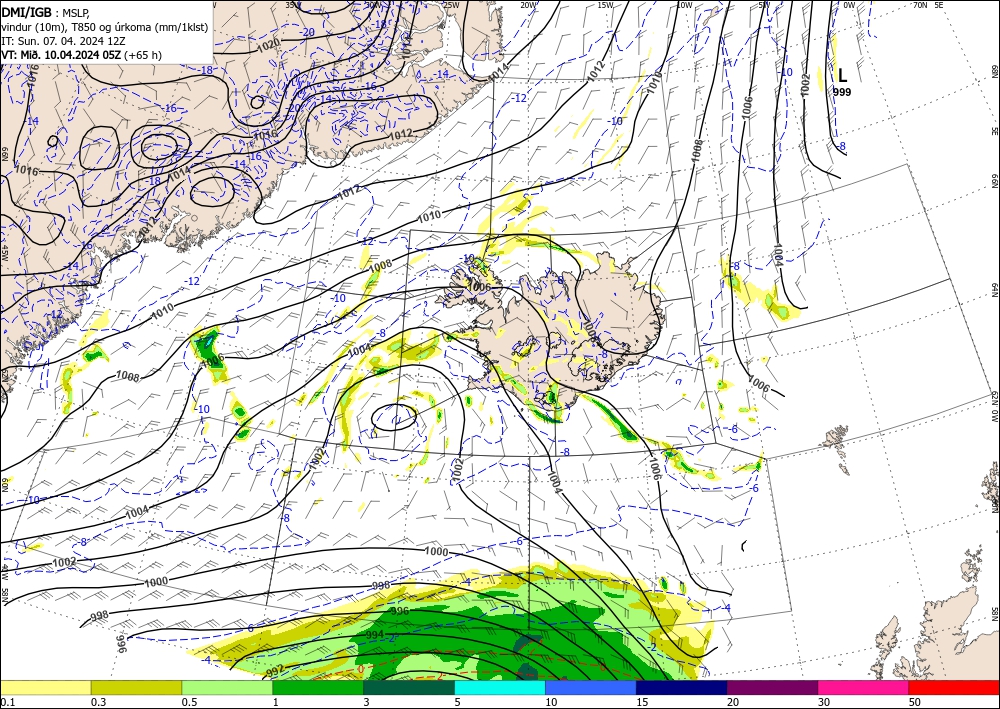Click the "0W" longitude label

[849, 4]
